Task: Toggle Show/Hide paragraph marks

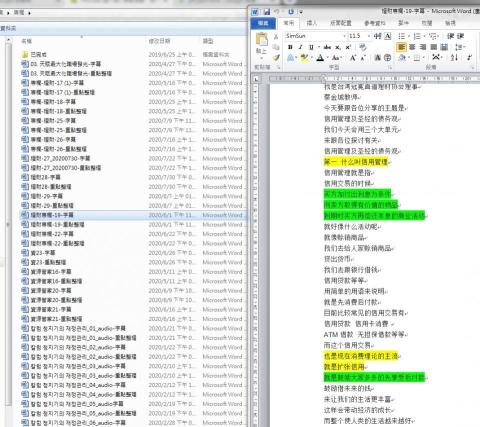Action: [x=469, y=58]
